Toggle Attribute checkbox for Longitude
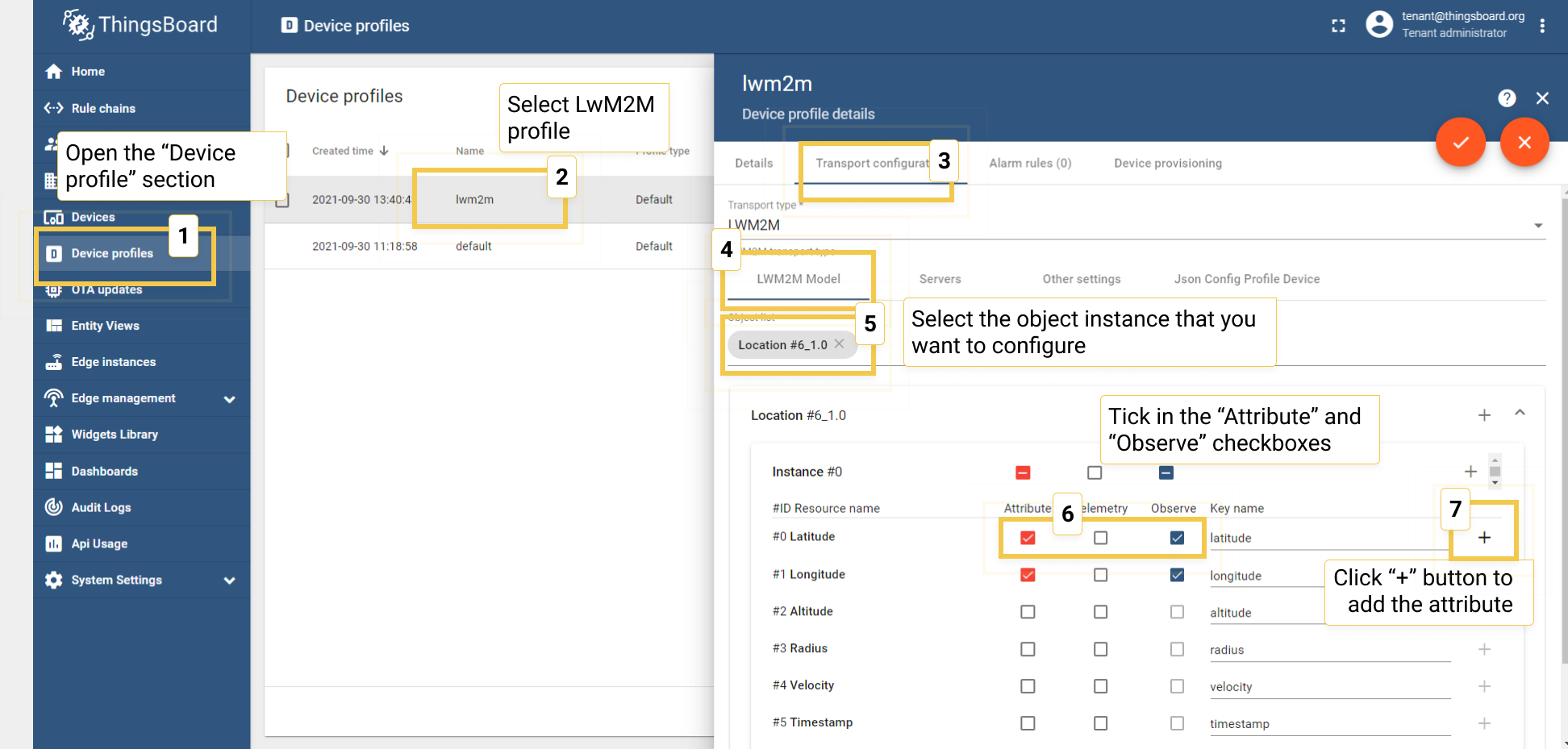This screenshot has height=749, width=1568. tap(1027, 575)
